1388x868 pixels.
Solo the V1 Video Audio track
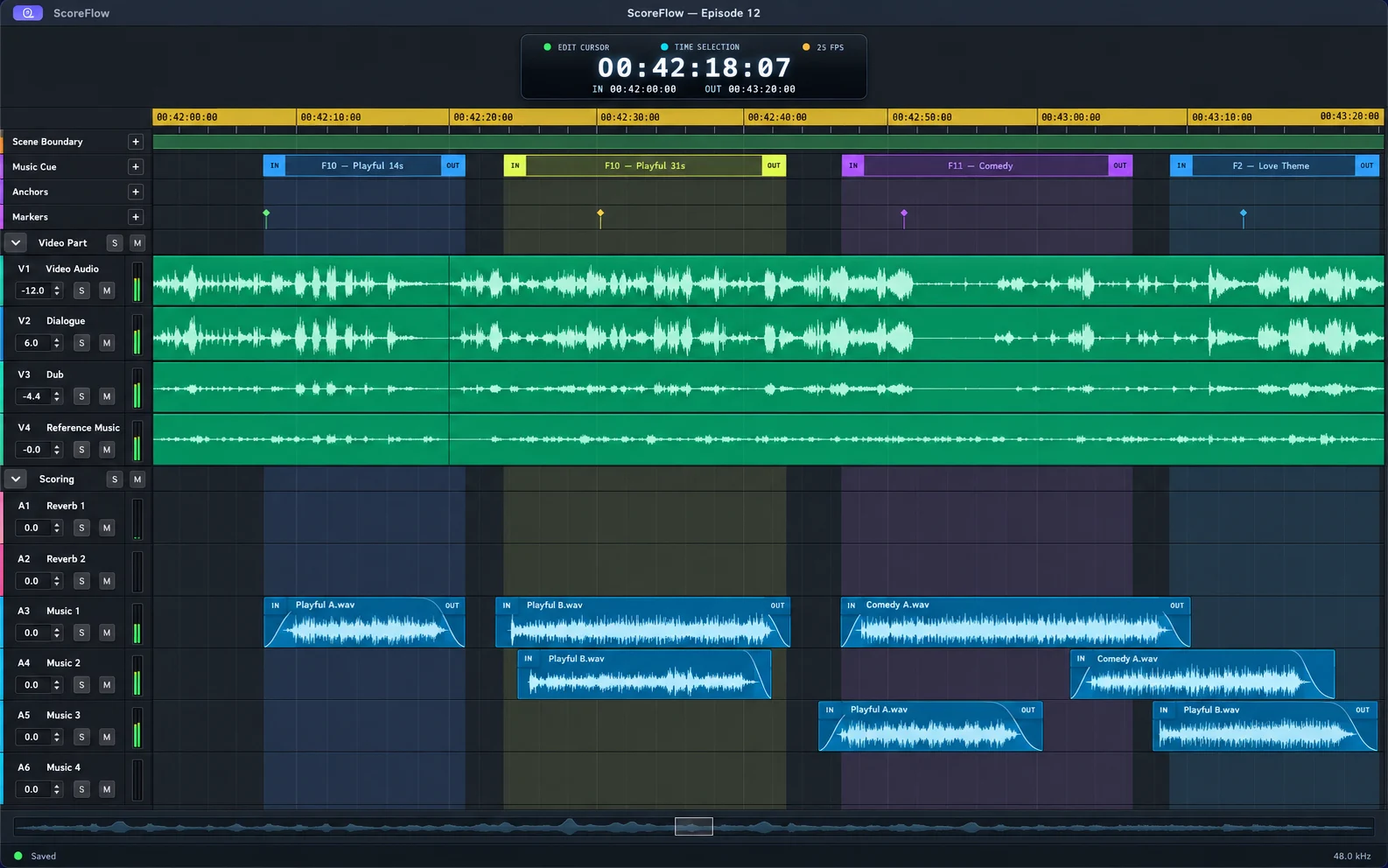pos(81,290)
